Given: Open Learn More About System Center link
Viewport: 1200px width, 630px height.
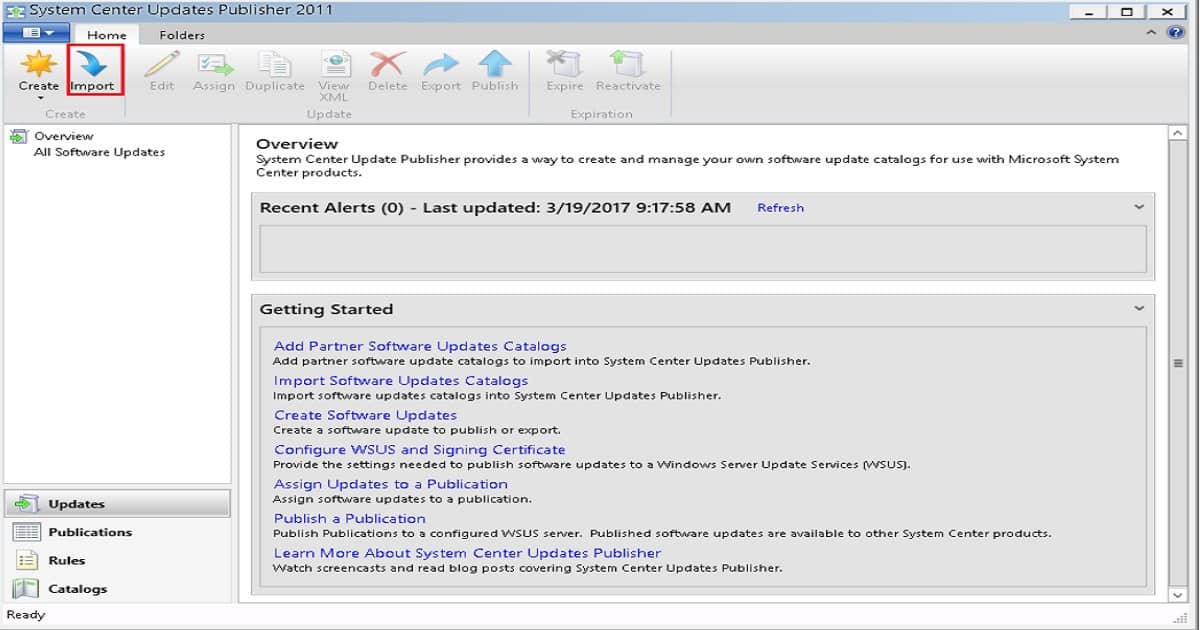Looking at the screenshot, I should tap(467, 553).
